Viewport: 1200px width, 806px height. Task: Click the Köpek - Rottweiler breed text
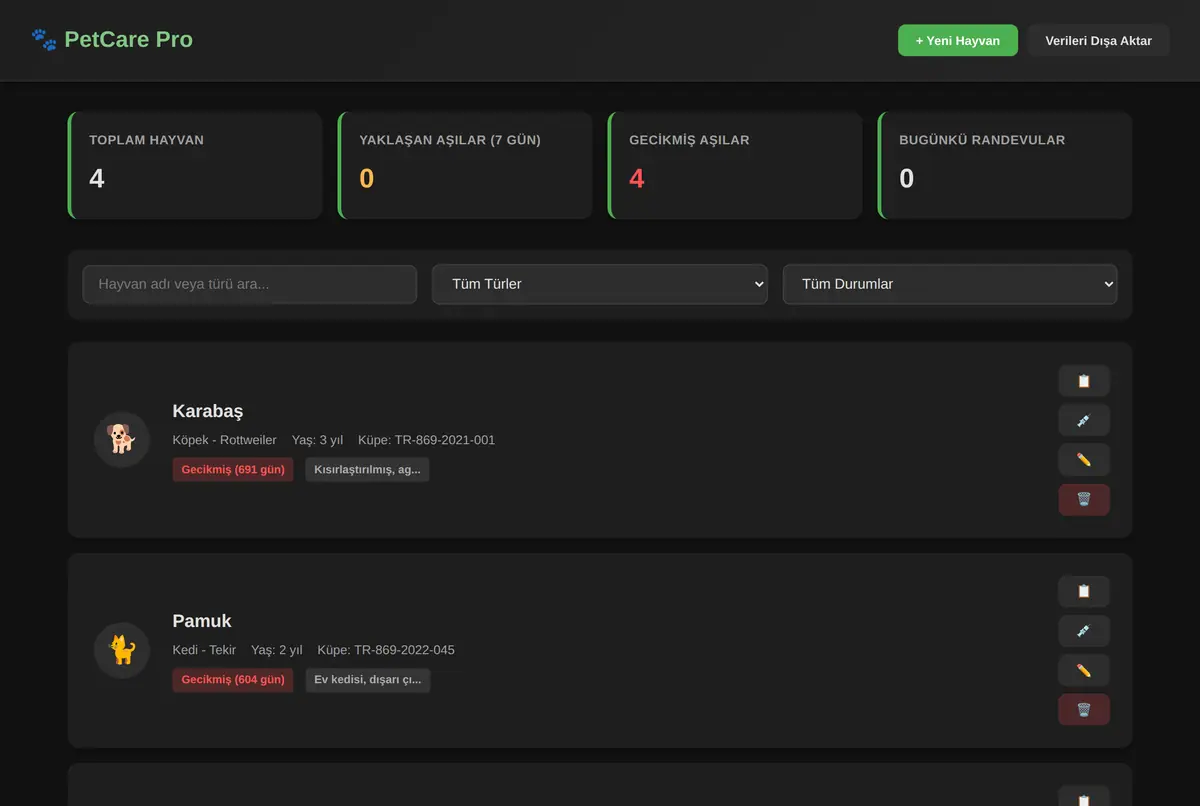(225, 440)
